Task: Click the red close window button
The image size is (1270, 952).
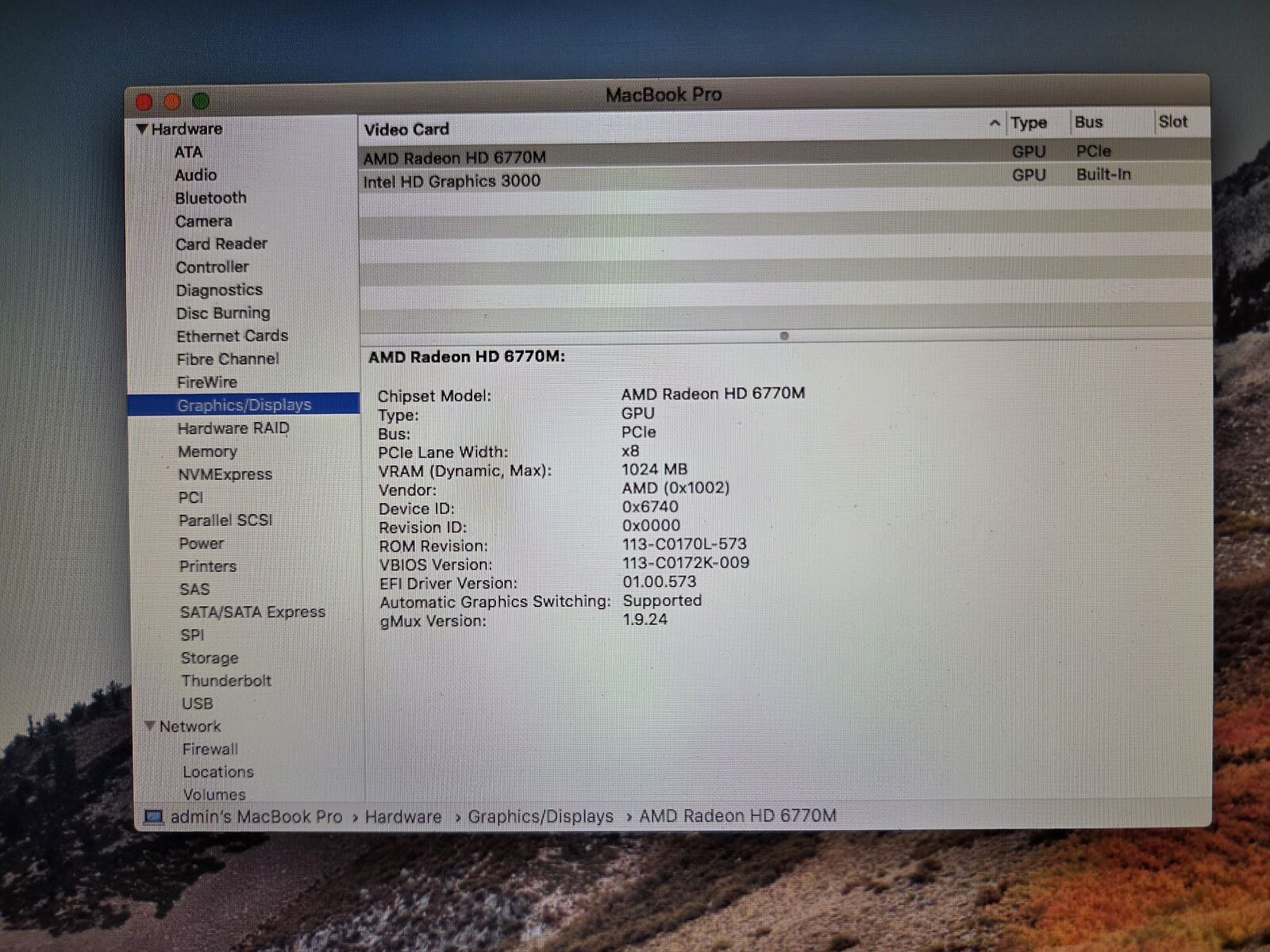Action: pos(144,102)
